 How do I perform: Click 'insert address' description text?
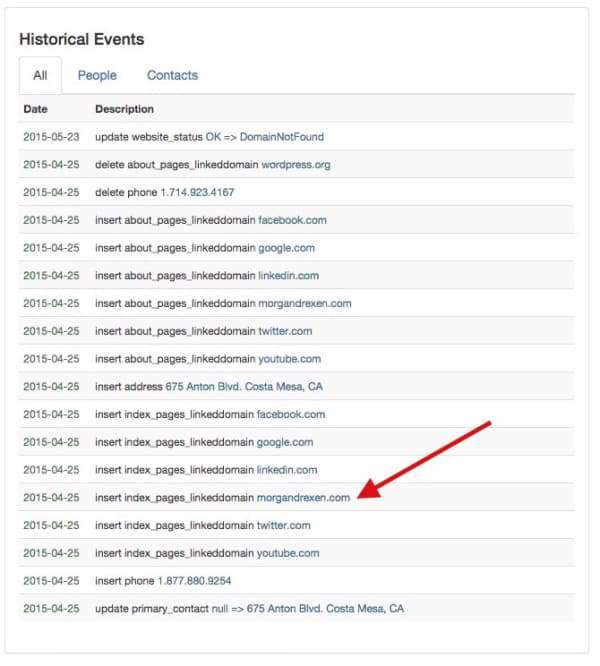(x=129, y=387)
